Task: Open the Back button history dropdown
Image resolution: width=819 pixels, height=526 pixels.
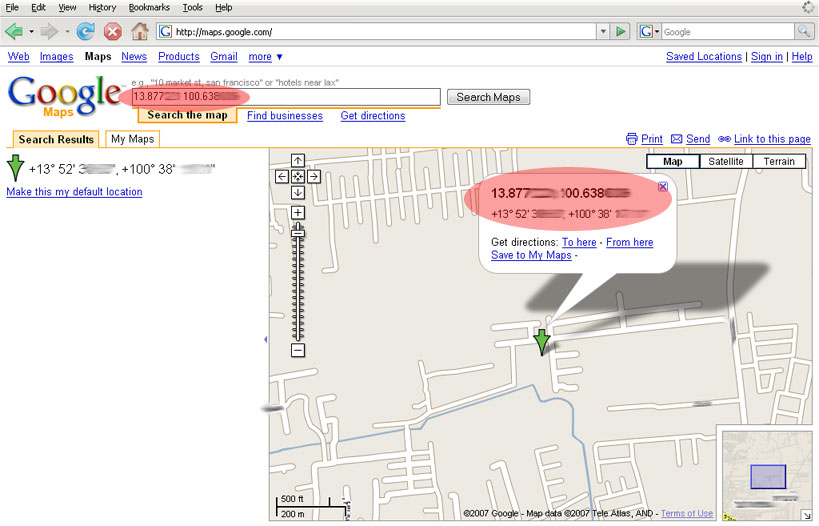Action: point(31,32)
